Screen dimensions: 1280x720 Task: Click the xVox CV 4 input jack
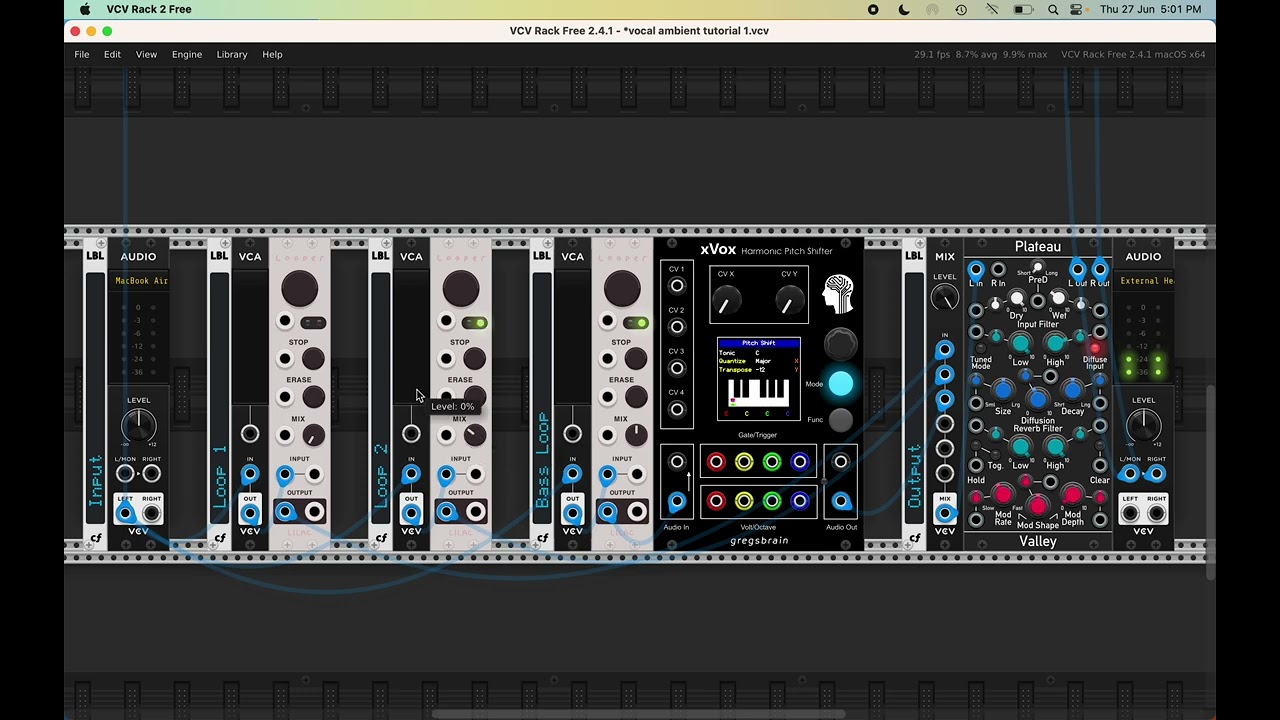pyautogui.click(x=677, y=410)
